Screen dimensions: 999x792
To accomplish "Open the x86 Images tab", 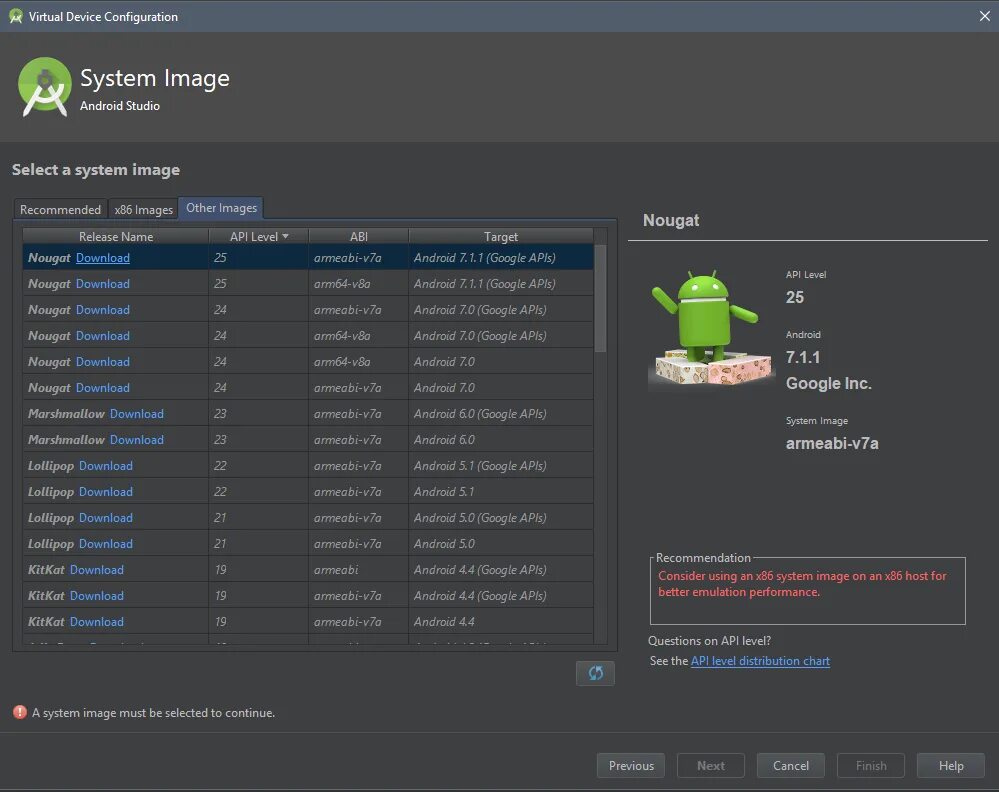I will tap(143, 209).
